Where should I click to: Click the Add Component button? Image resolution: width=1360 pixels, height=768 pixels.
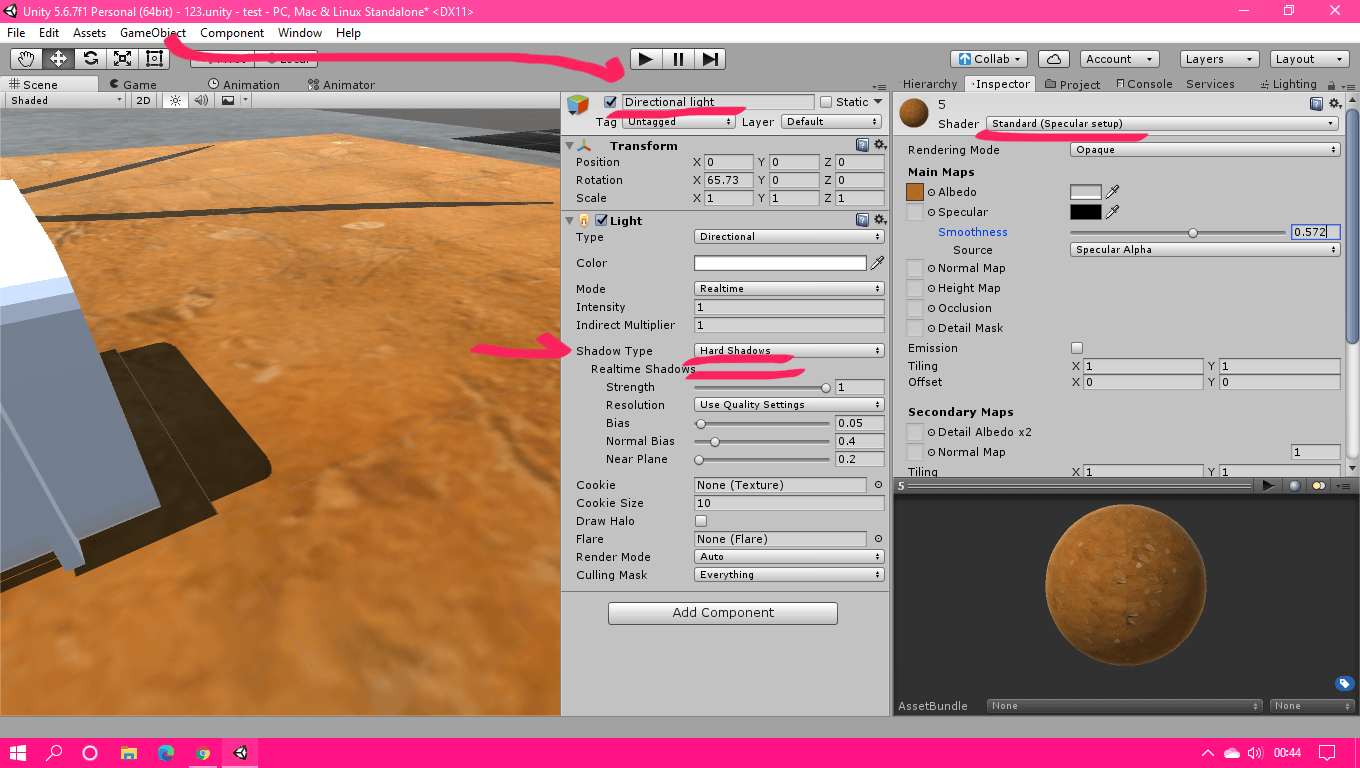click(722, 613)
